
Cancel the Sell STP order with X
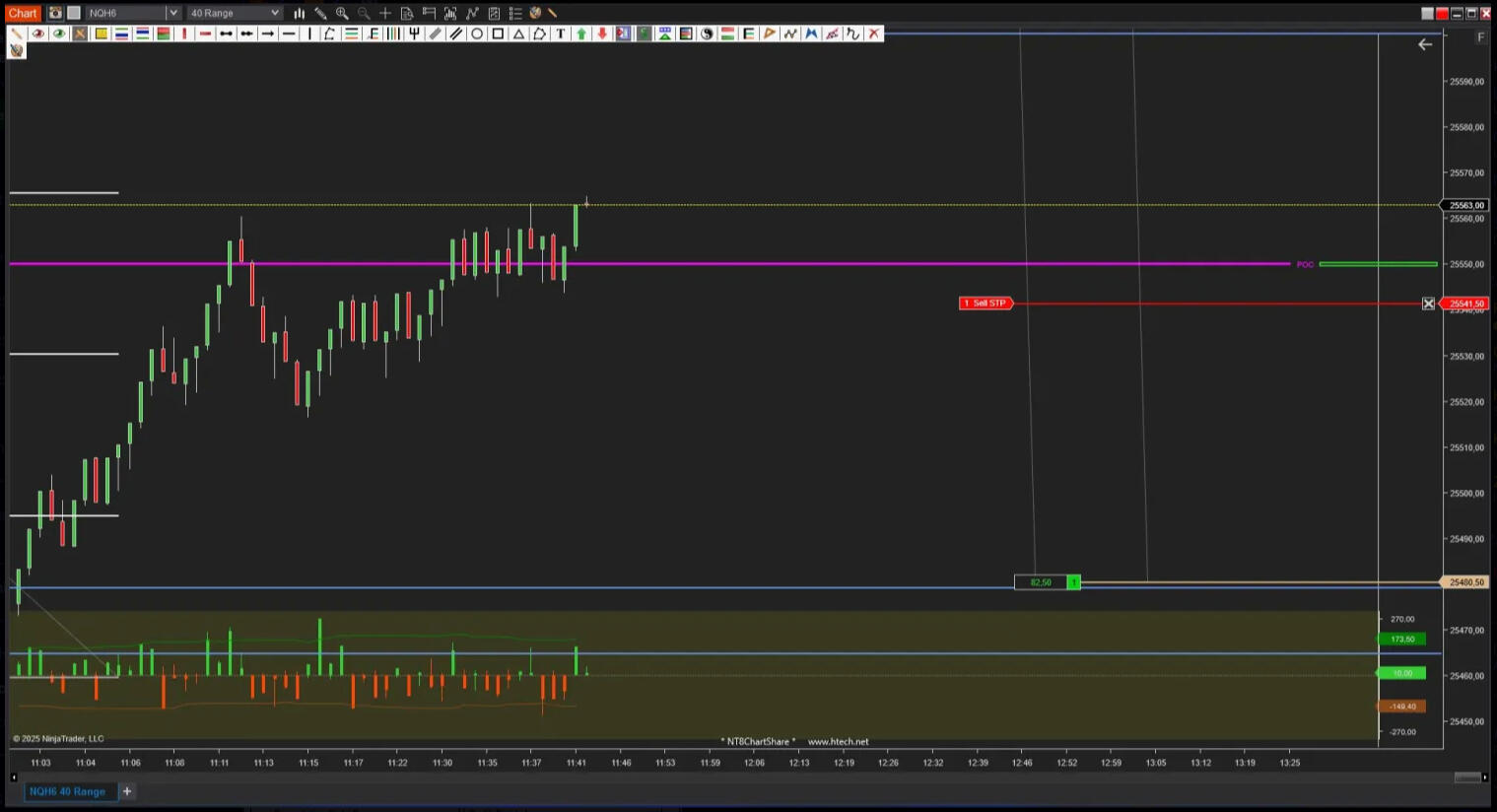pyautogui.click(x=1428, y=304)
